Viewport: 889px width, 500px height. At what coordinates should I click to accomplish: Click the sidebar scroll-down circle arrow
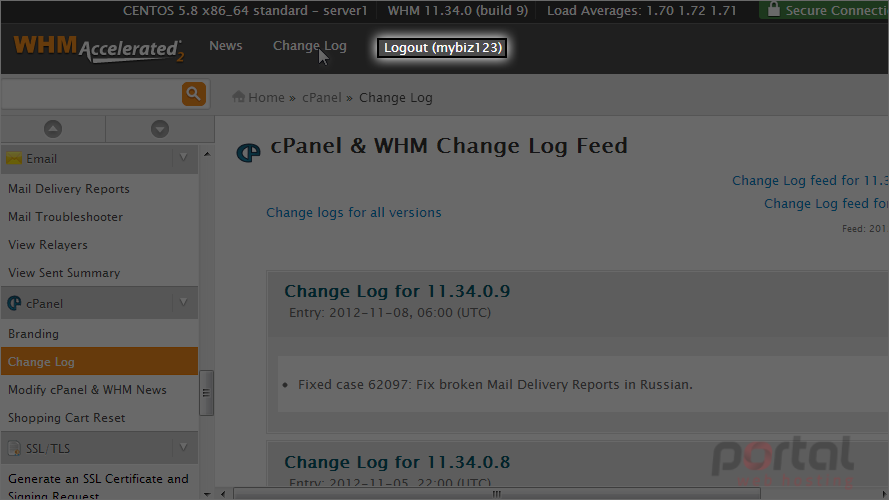click(x=160, y=129)
